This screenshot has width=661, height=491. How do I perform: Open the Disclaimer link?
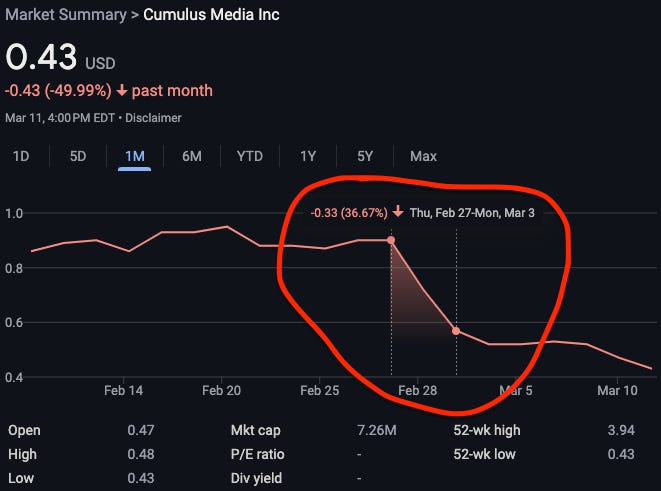153,118
